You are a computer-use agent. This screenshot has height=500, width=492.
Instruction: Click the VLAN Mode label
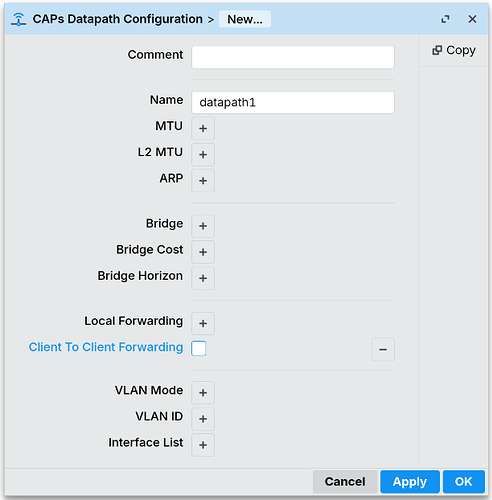click(149, 390)
